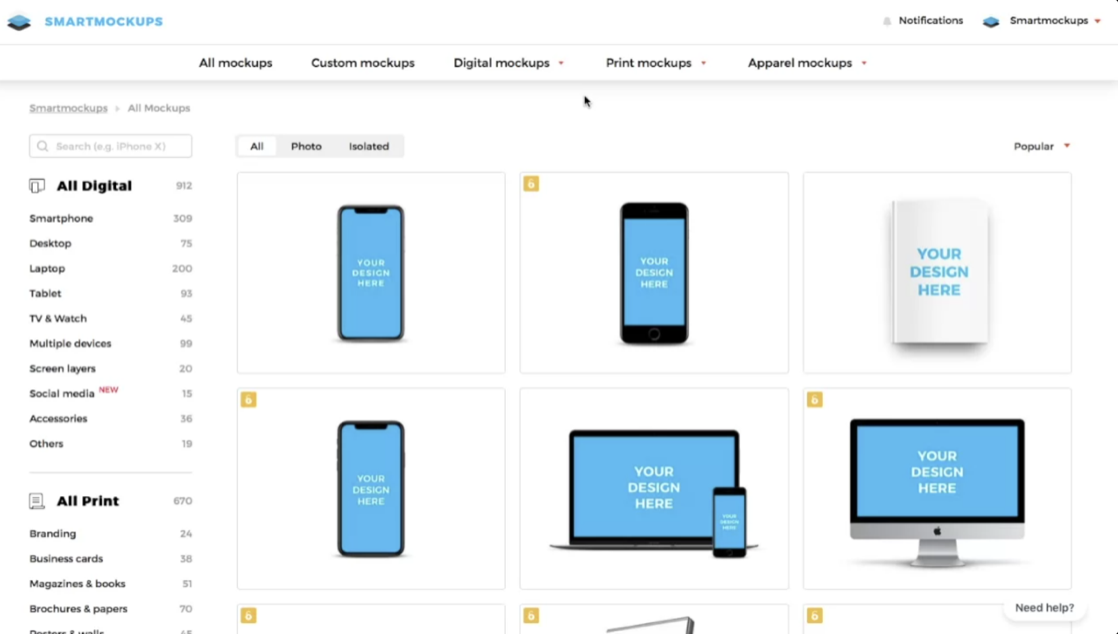Click the All Mockups breadcrumb text
1118x634 pixels.
159,108
